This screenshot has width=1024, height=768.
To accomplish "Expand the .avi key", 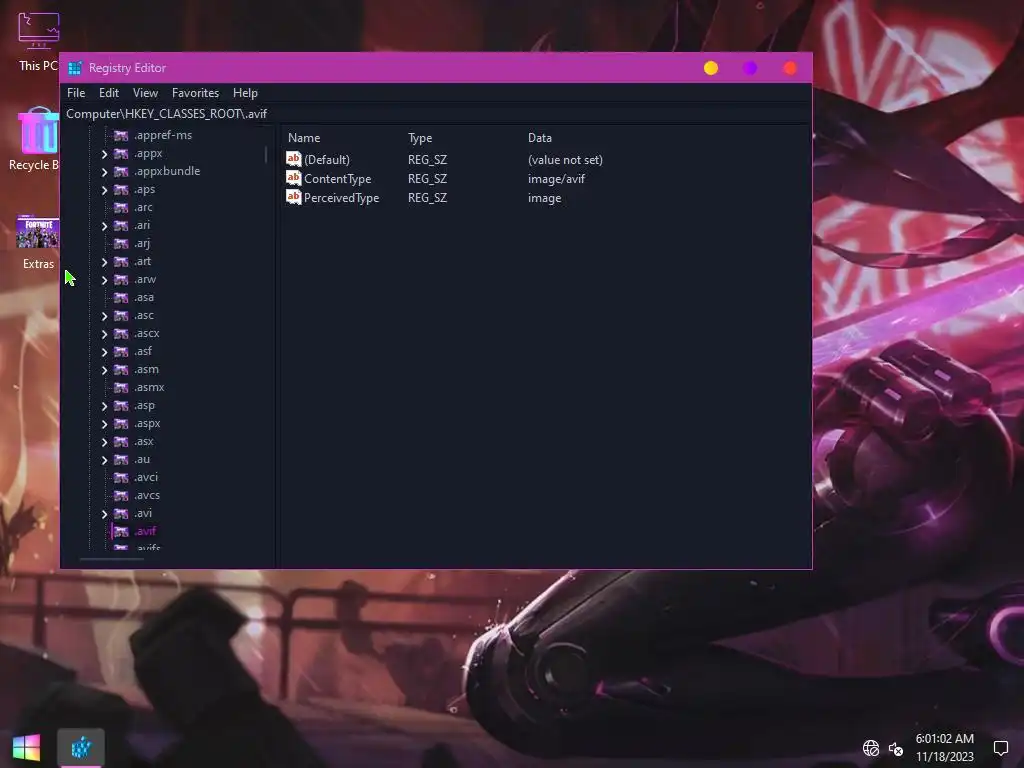I will (x=104, y=514).
